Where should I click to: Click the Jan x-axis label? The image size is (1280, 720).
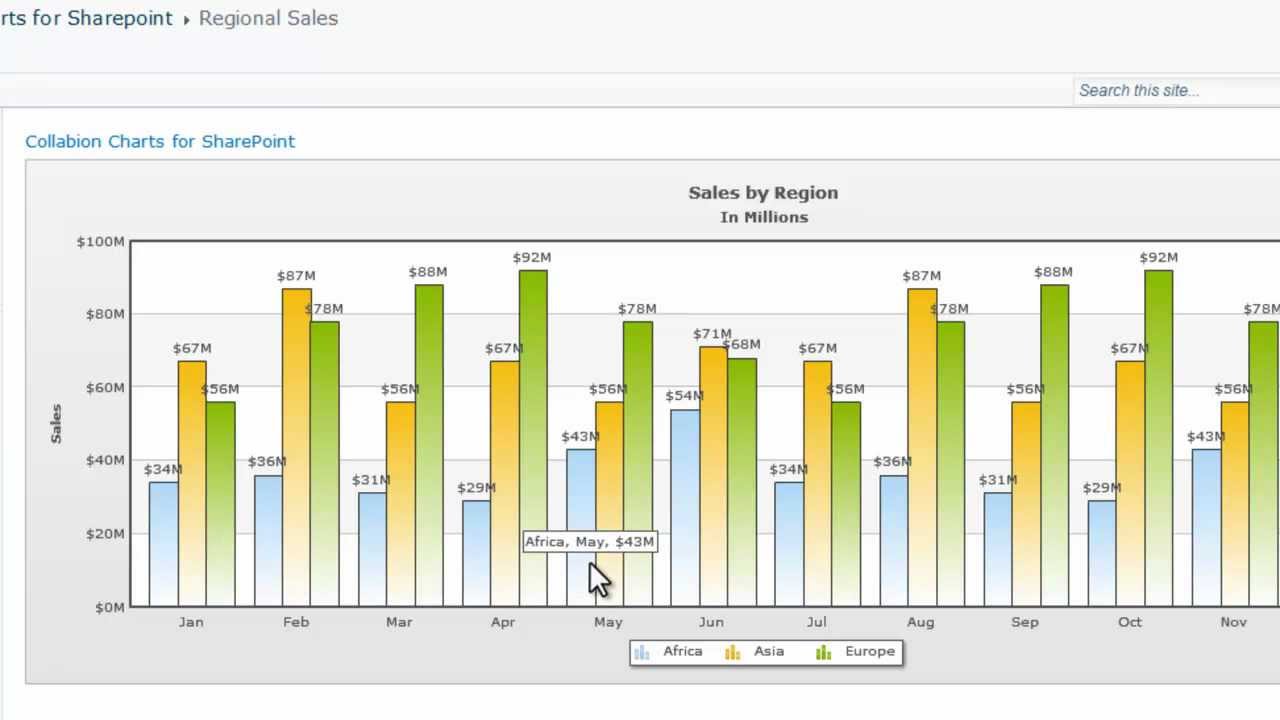click(x=191, y=622)
